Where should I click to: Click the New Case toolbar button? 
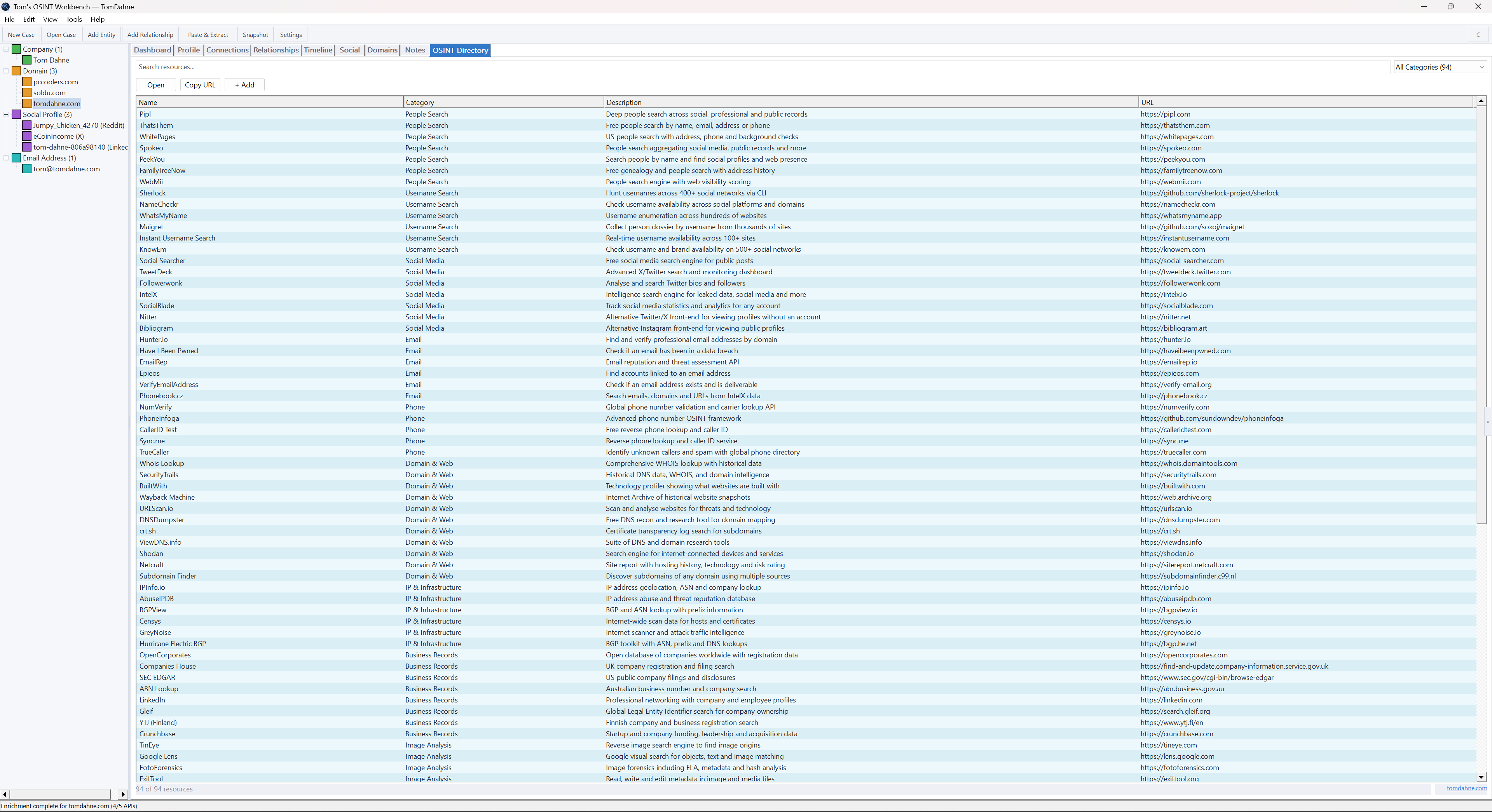(21, 35)
